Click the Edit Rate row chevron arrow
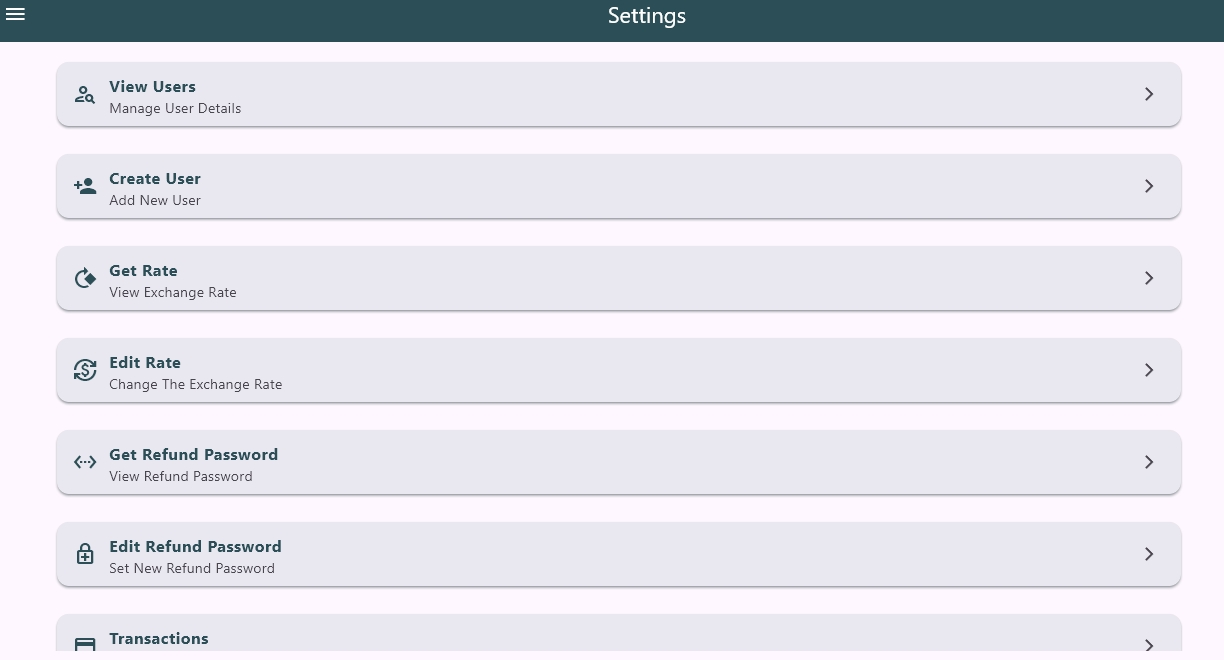Image resolution: width=1224 pixels, height=660 pixels. coord(1149,371)
